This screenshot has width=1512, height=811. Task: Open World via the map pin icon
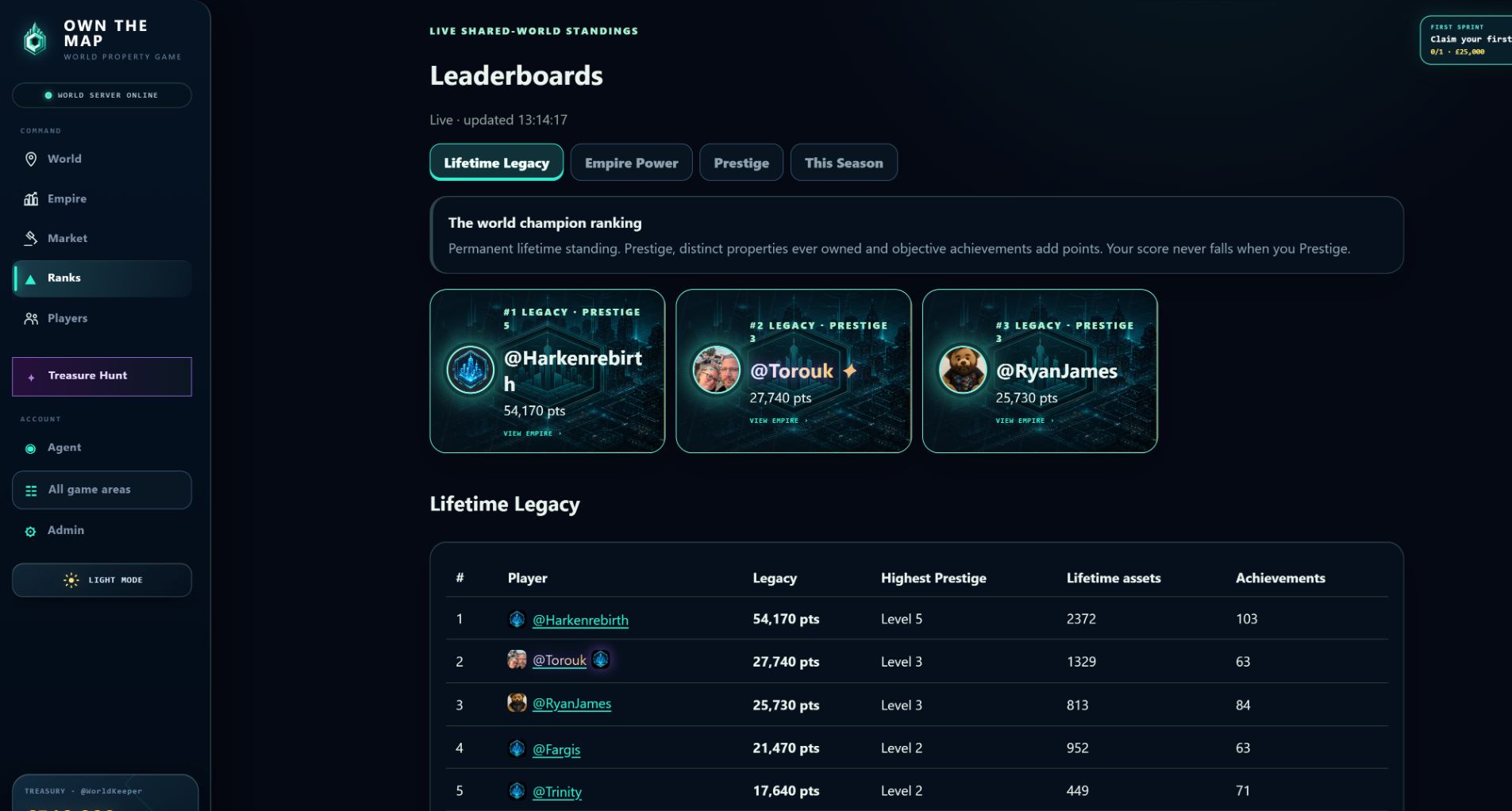31,159
